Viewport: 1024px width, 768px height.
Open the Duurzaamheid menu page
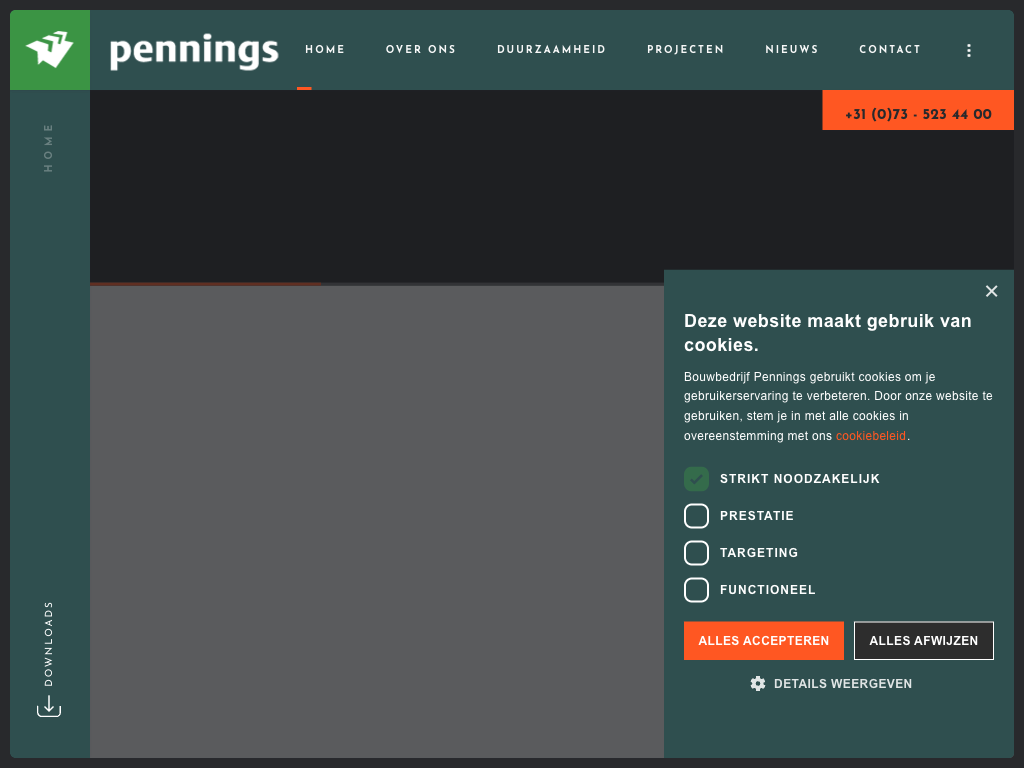551,50
